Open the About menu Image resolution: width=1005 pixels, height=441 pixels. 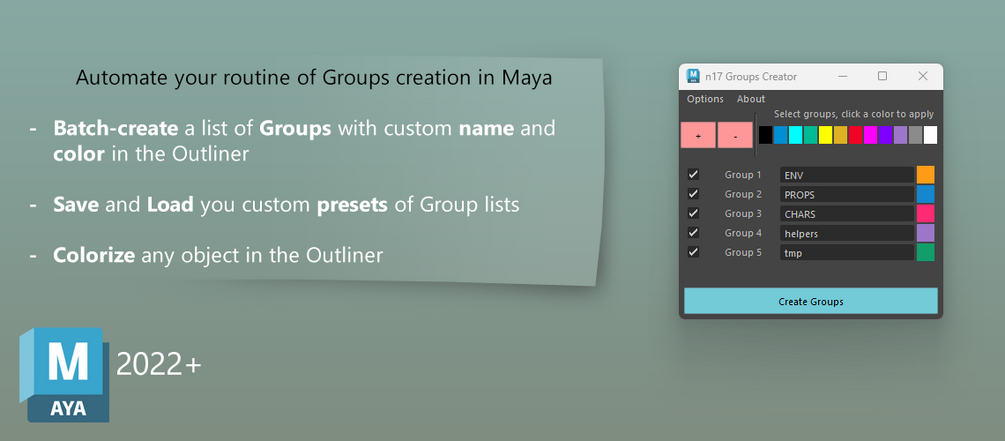[x=751, y=99]
